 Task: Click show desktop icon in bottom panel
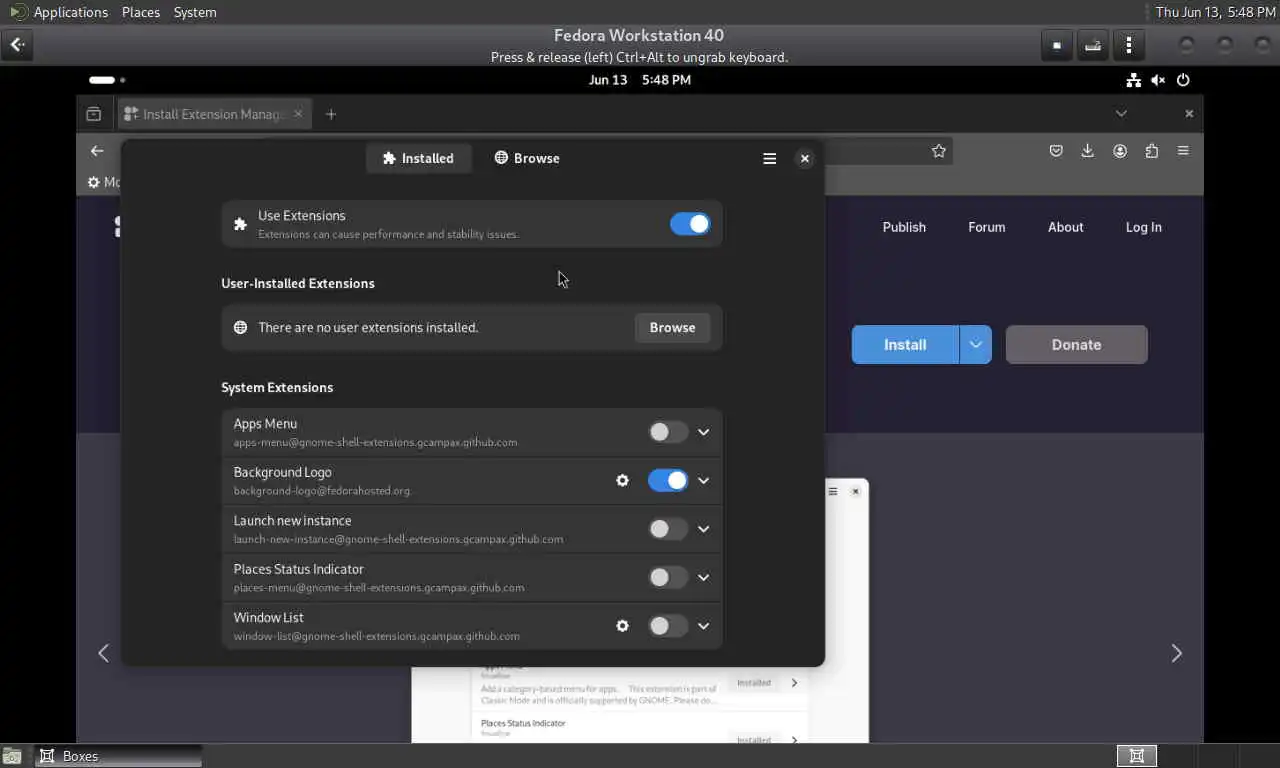tap(12, 756)
